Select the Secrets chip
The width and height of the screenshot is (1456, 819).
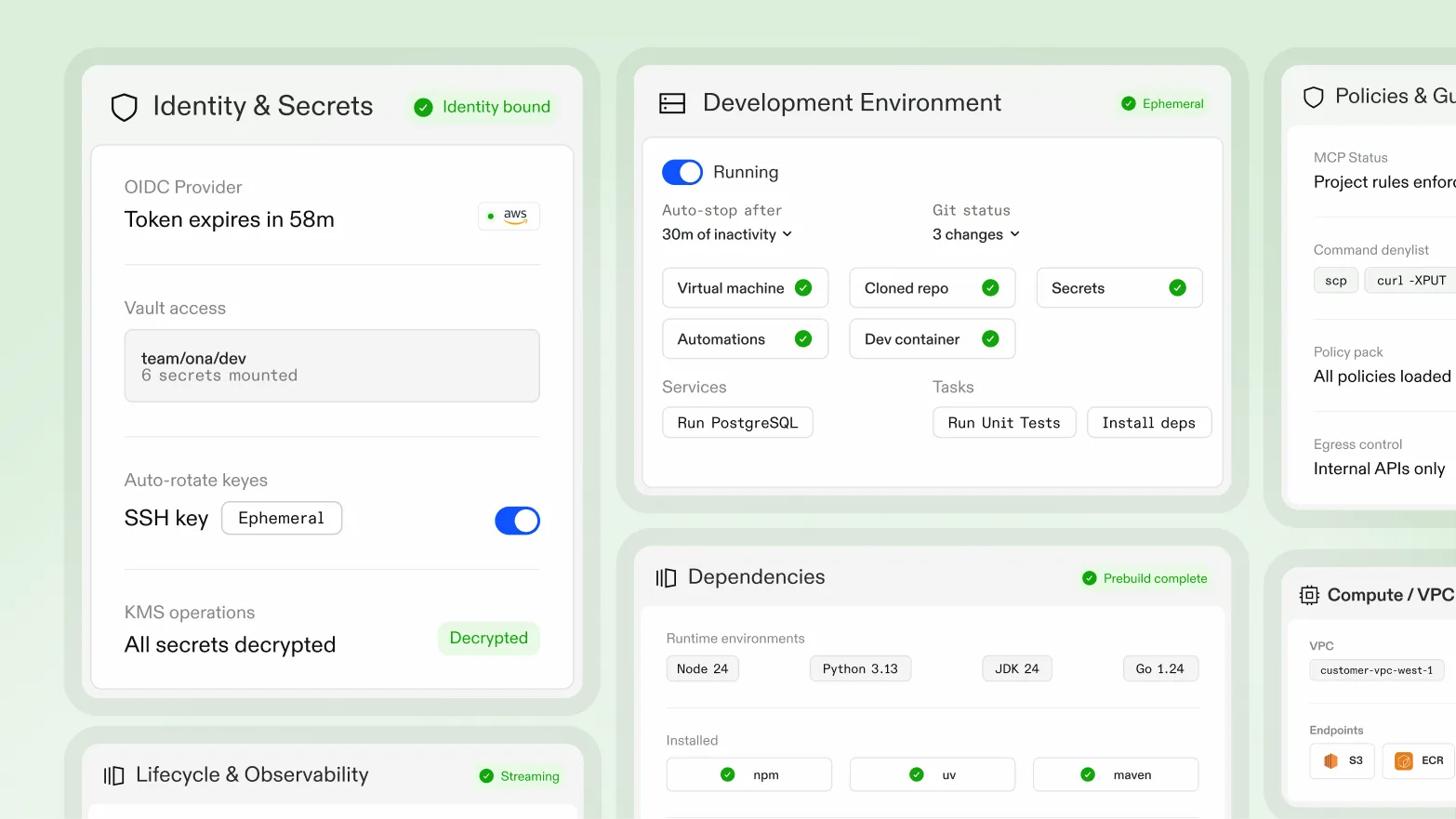[1119, 288]
